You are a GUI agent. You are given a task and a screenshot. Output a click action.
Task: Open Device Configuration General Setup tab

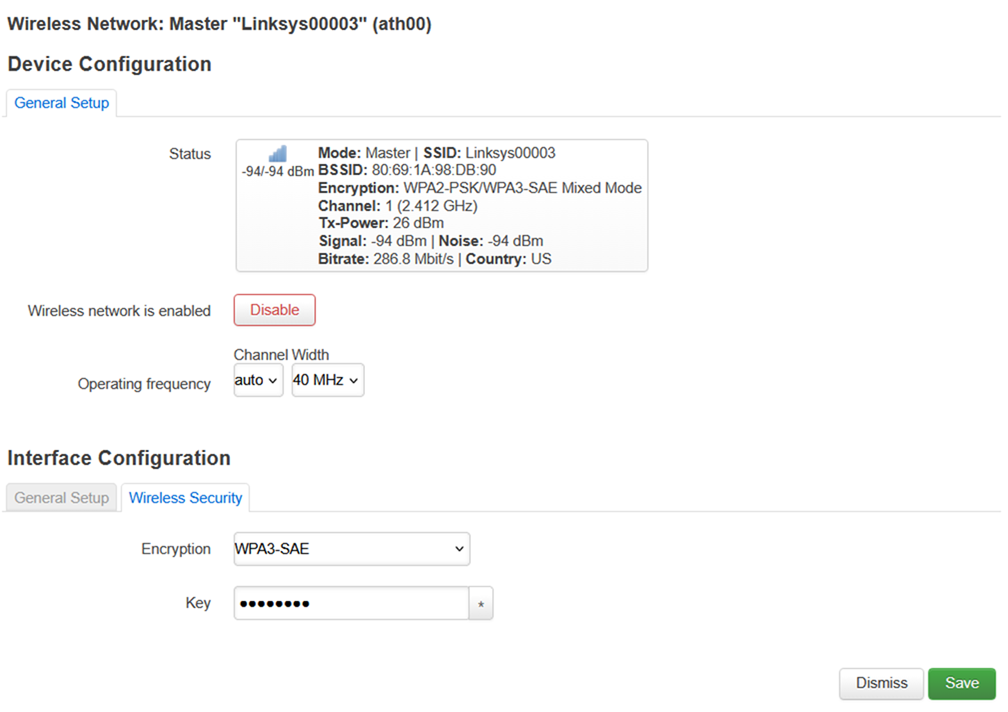[62, 103]
